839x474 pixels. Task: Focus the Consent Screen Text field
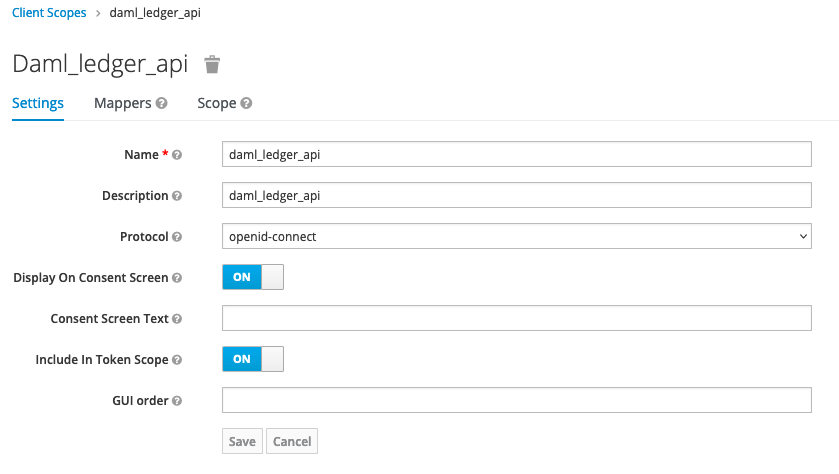[516, 319]
